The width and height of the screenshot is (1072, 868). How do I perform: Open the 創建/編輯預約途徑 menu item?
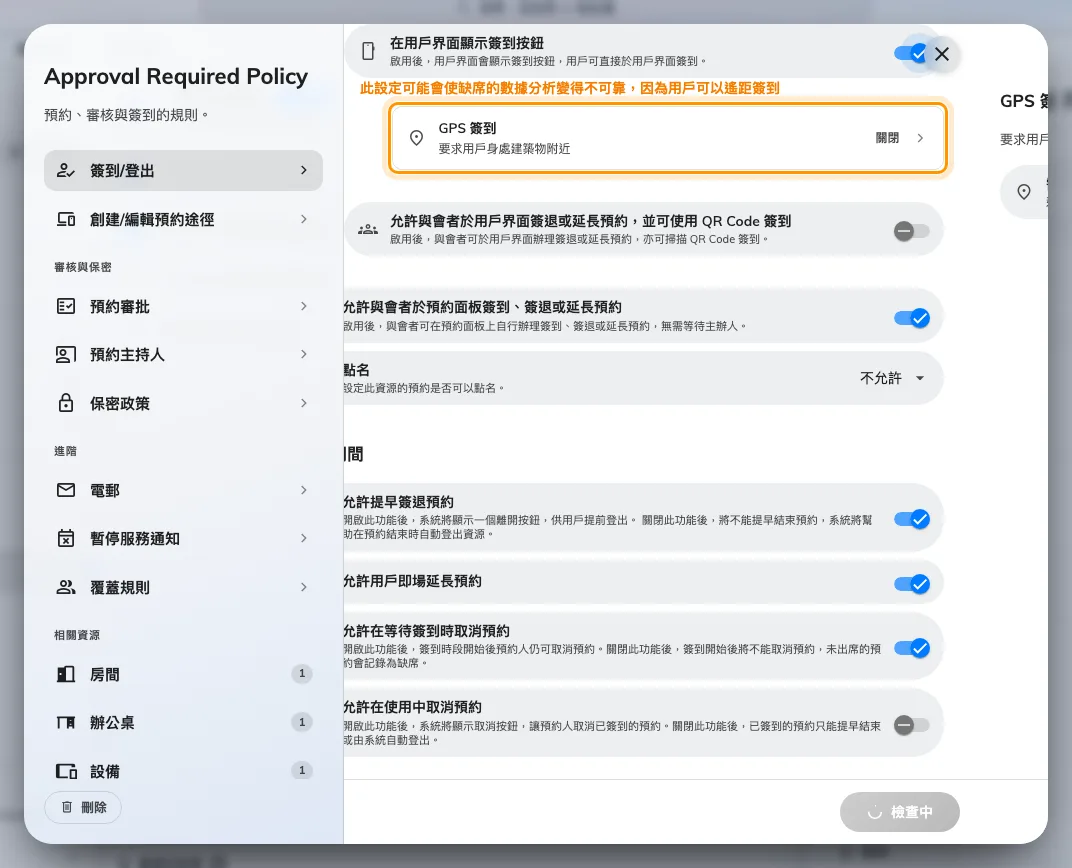[x=183, y=219]
